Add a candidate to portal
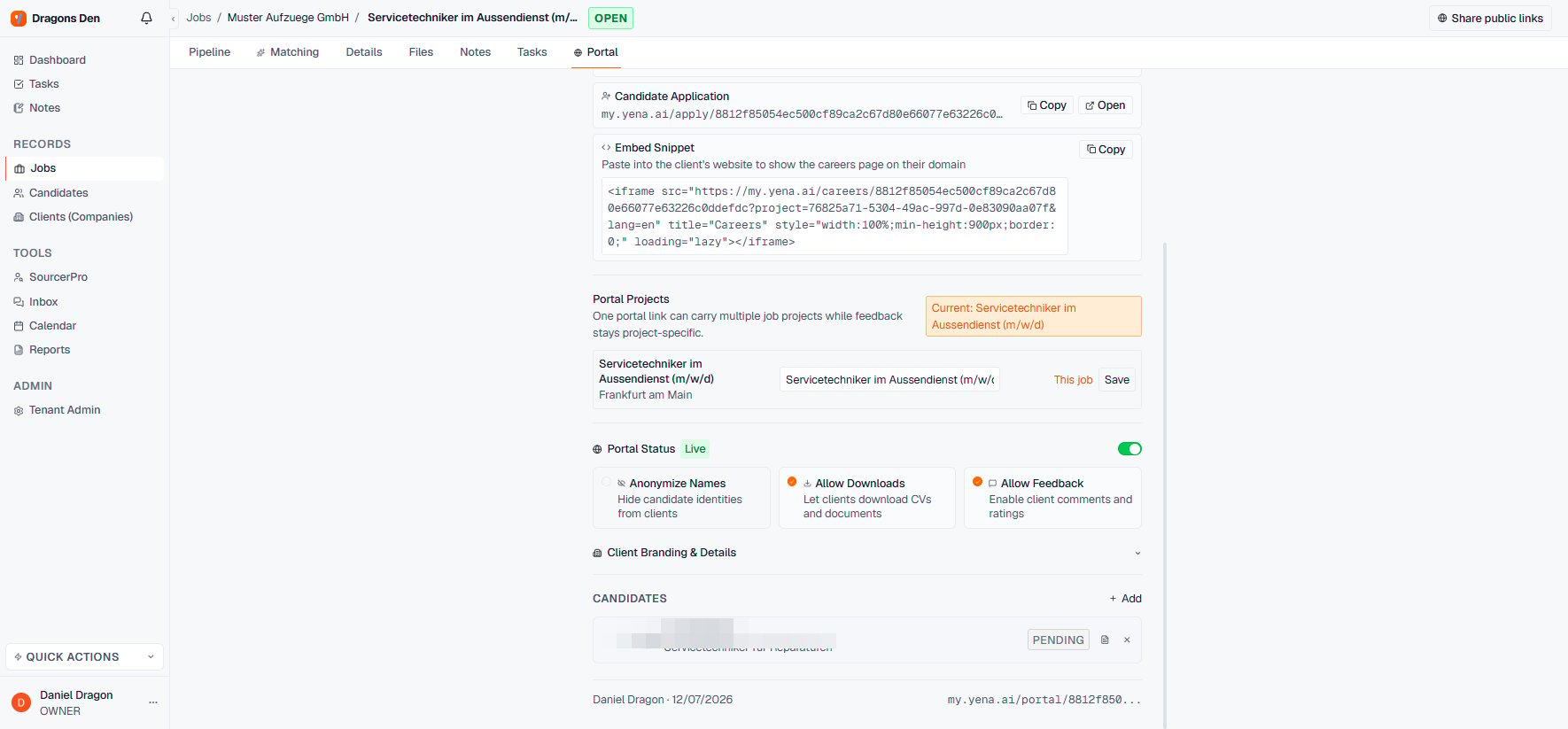 (1125, 599)
